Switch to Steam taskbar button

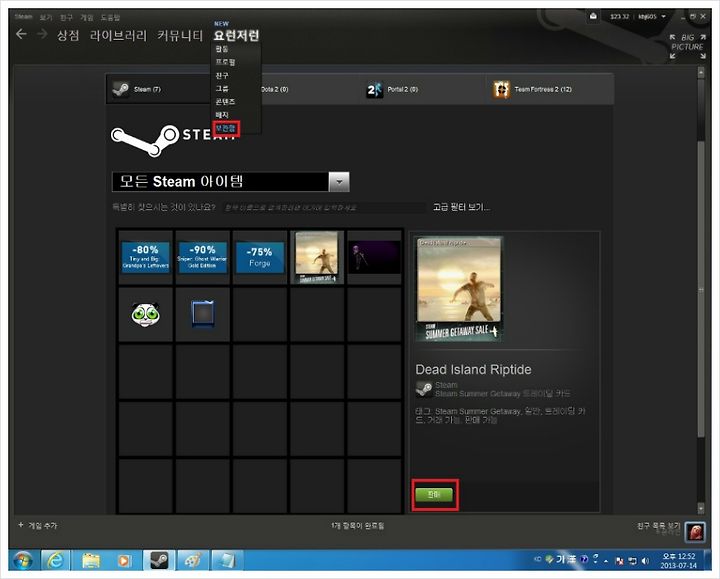pos(159,560)
